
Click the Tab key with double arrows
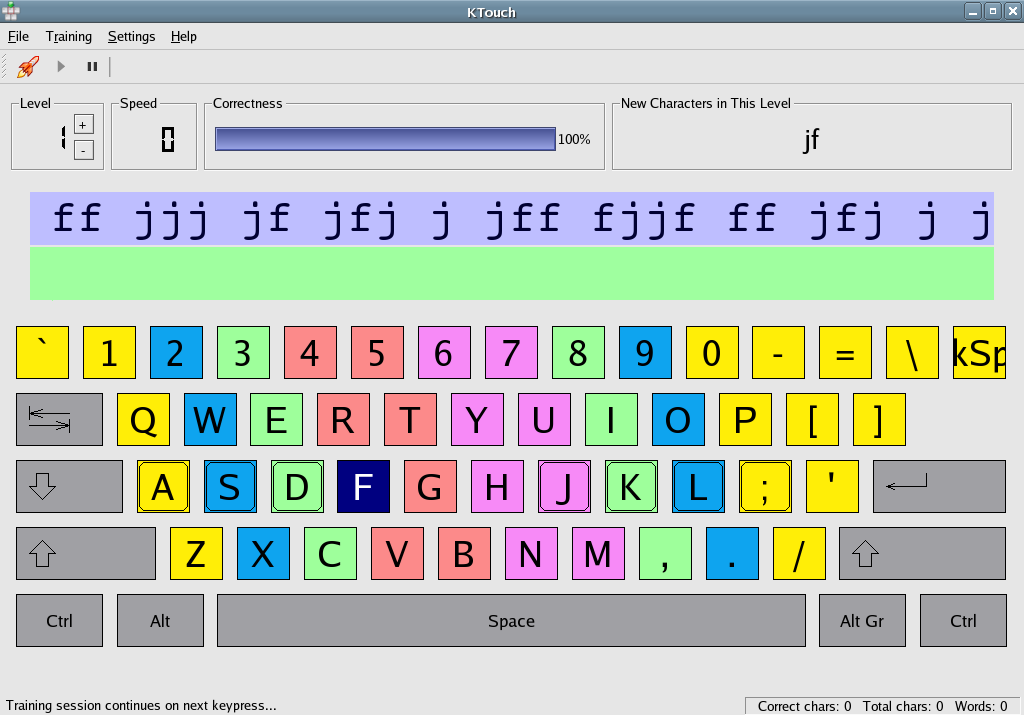click(59, 419)
